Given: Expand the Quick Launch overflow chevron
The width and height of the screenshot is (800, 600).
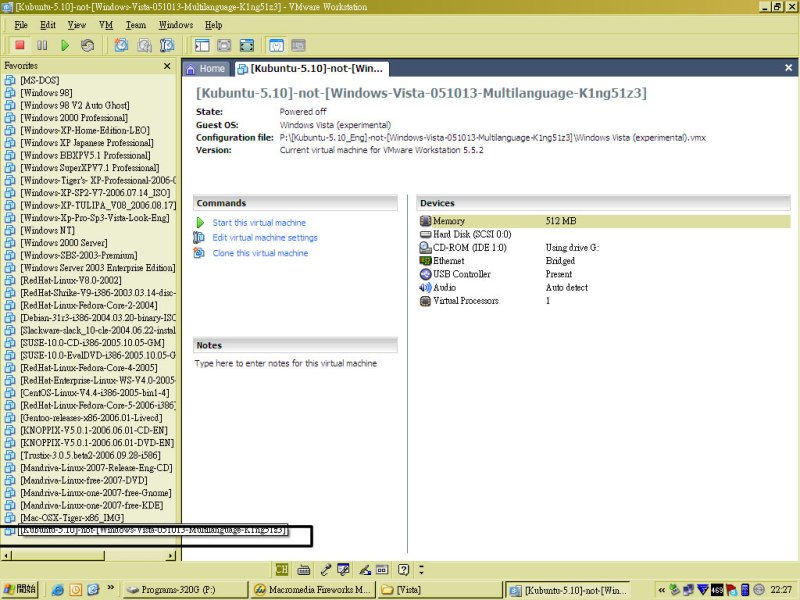Looking at the screenshot, I should [x=111, y=588].
